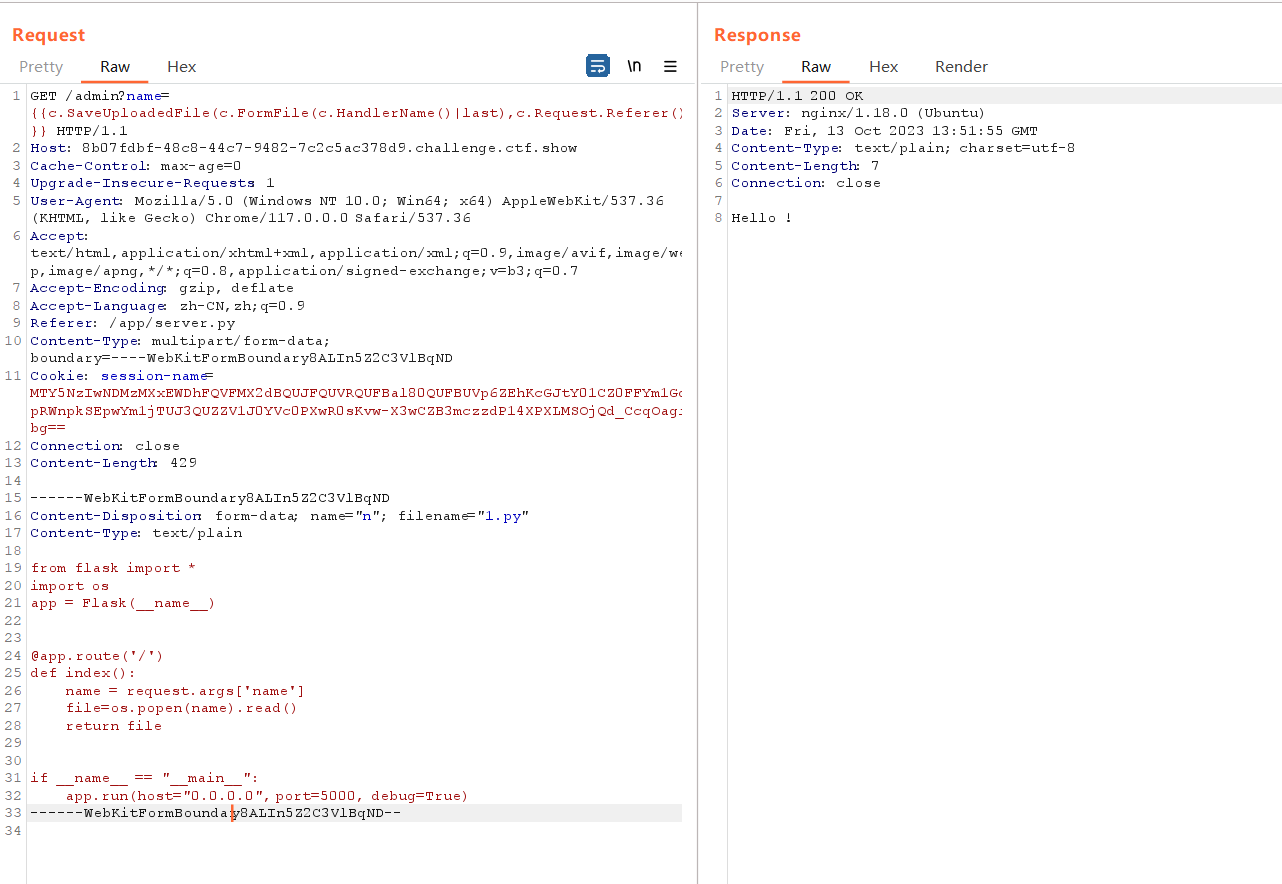
Task: Open the Response Render tab
Action: pyautogui.click(x=961, y=66)
